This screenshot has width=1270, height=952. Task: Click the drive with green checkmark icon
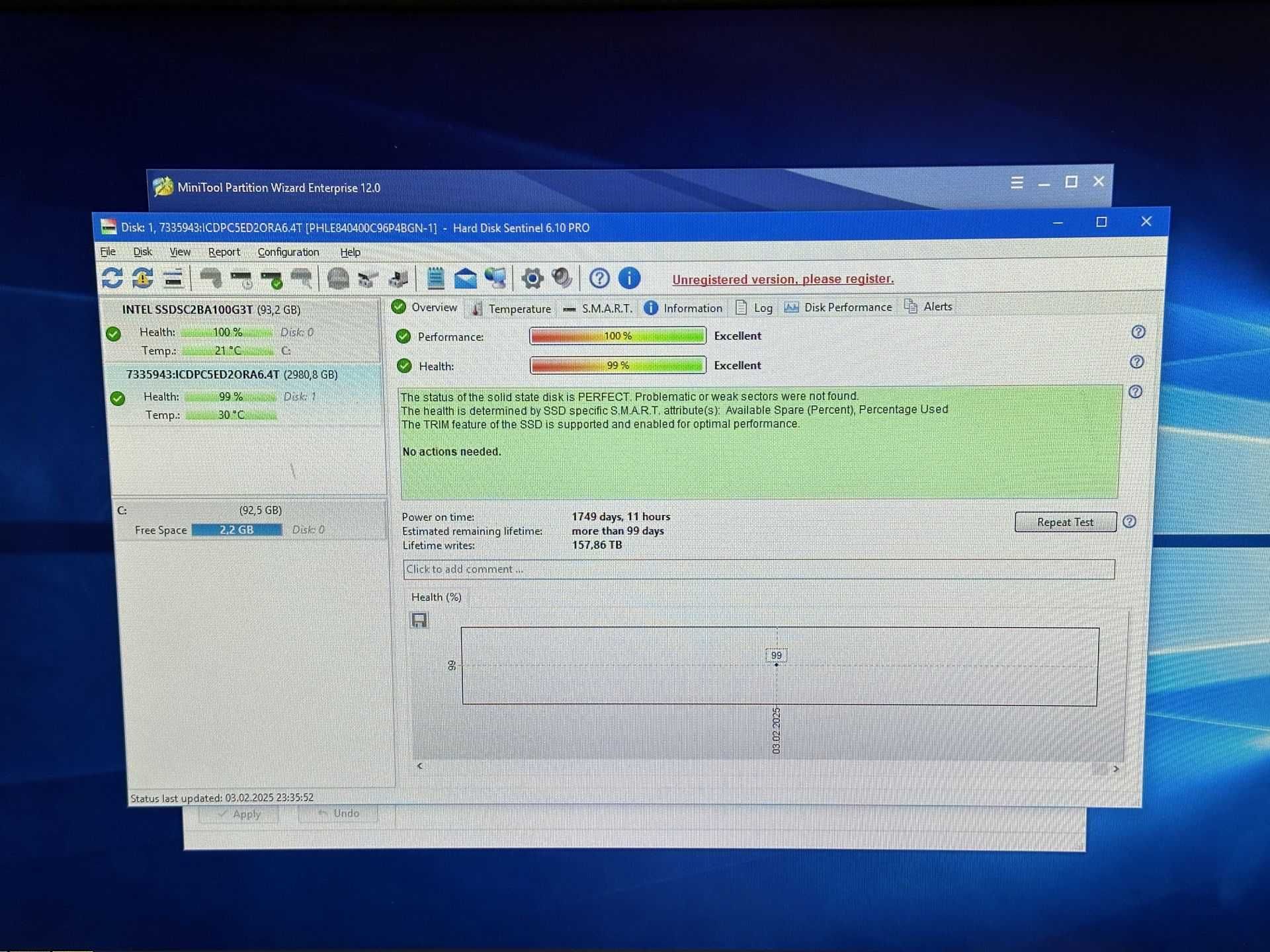272,279
